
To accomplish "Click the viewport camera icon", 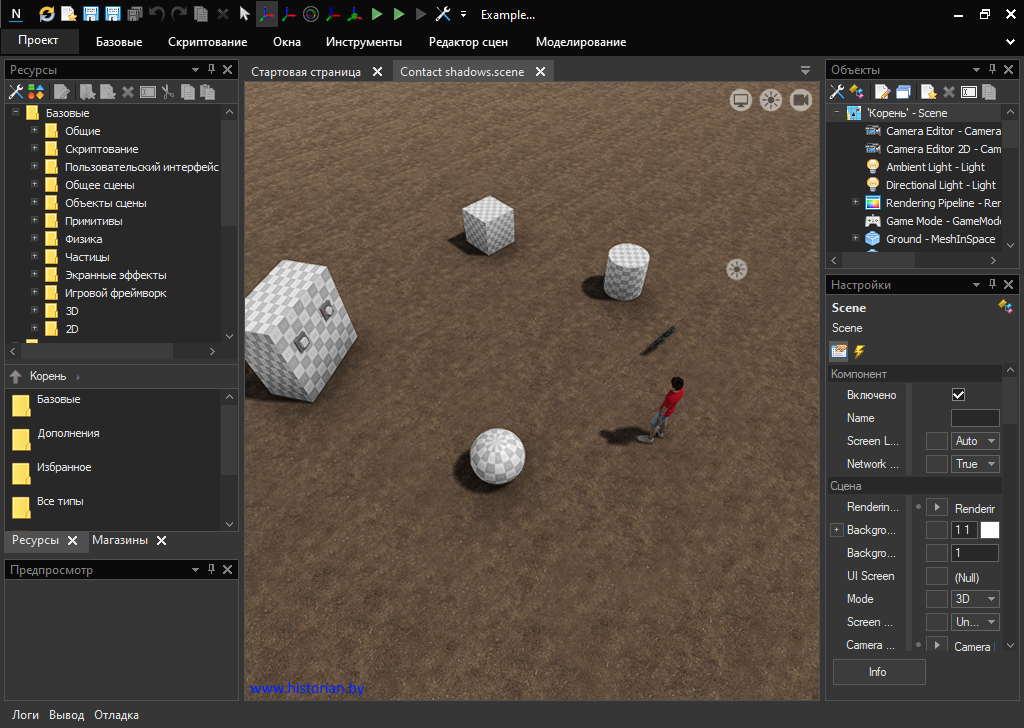I will tap(800, 100).
